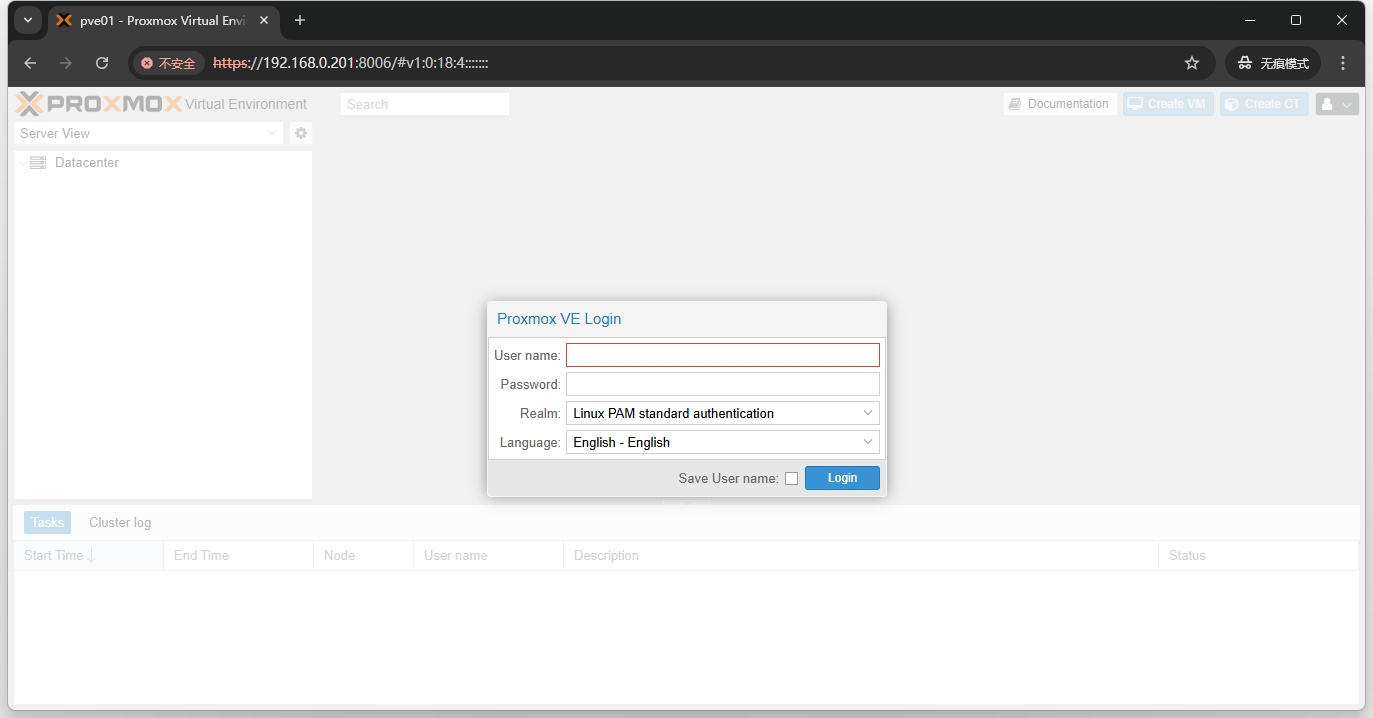Reload the page with refresh icon
1373x718 pixels.
[102, 63]
